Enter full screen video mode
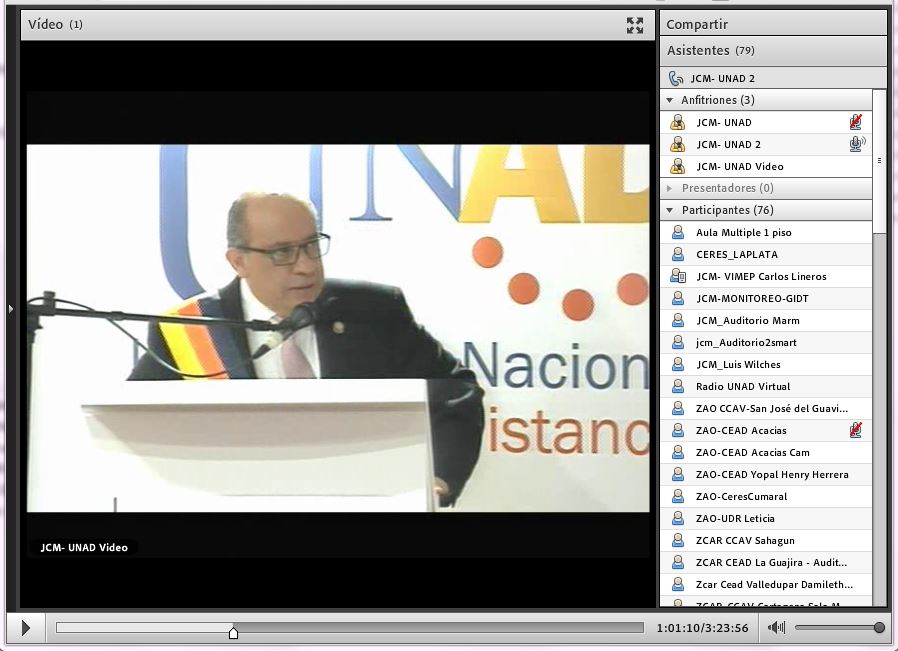 click(635, 25)
